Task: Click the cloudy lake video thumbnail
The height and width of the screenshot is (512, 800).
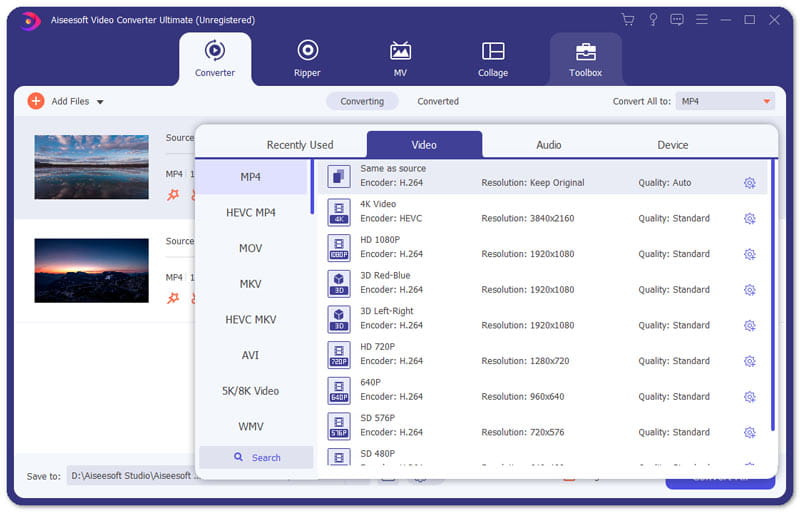Action: (91, 167)
